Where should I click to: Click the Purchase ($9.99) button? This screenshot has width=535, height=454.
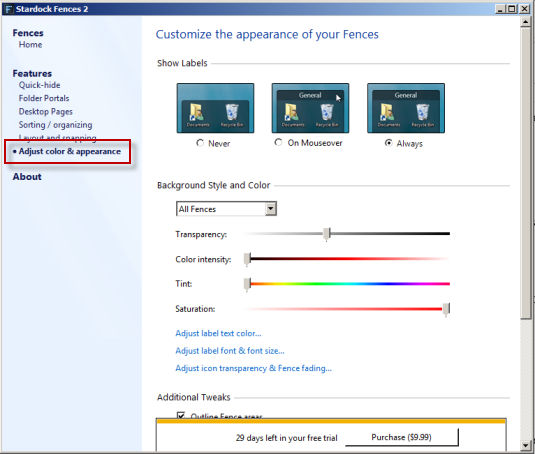402,437
